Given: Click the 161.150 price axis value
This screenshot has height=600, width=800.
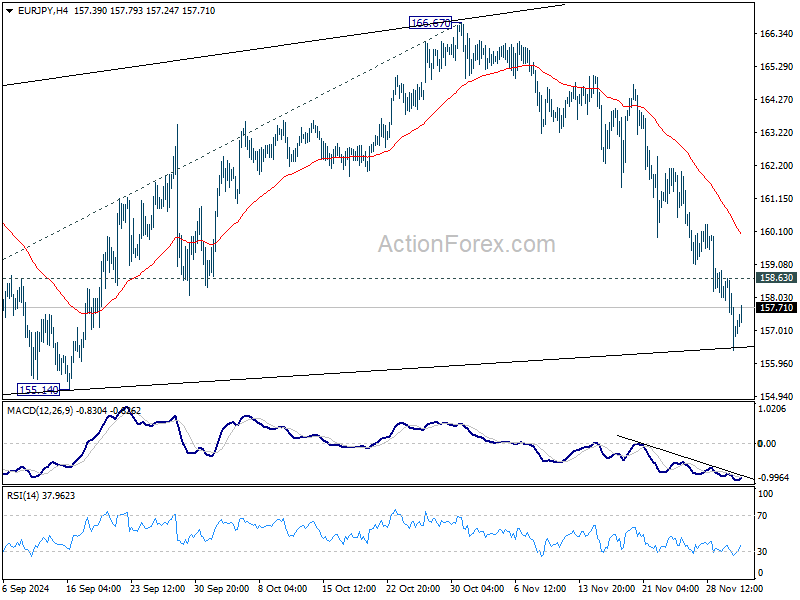Looking at the screenshot, I should point(776,198).
